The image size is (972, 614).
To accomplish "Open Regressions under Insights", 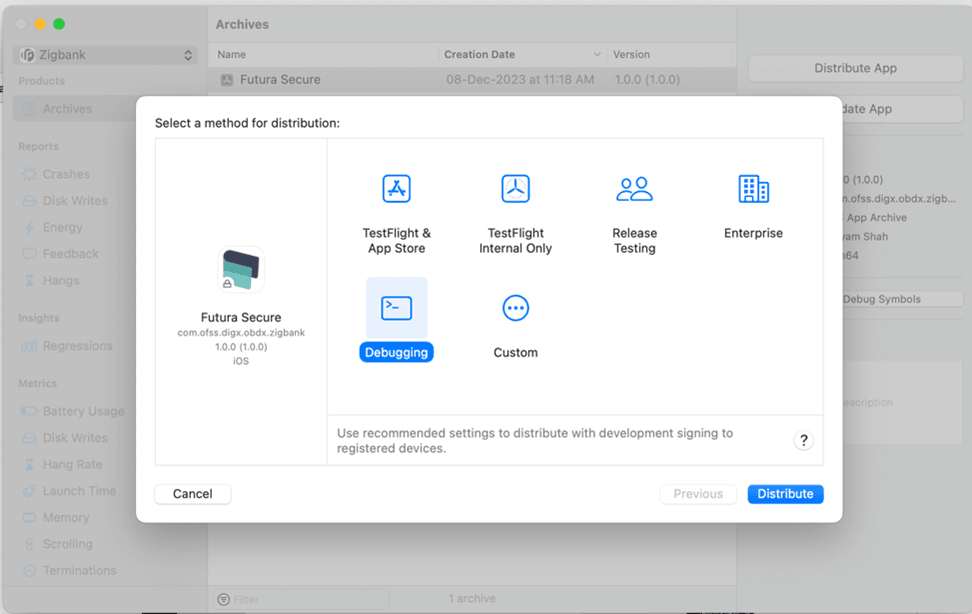I will pos(77,346).
